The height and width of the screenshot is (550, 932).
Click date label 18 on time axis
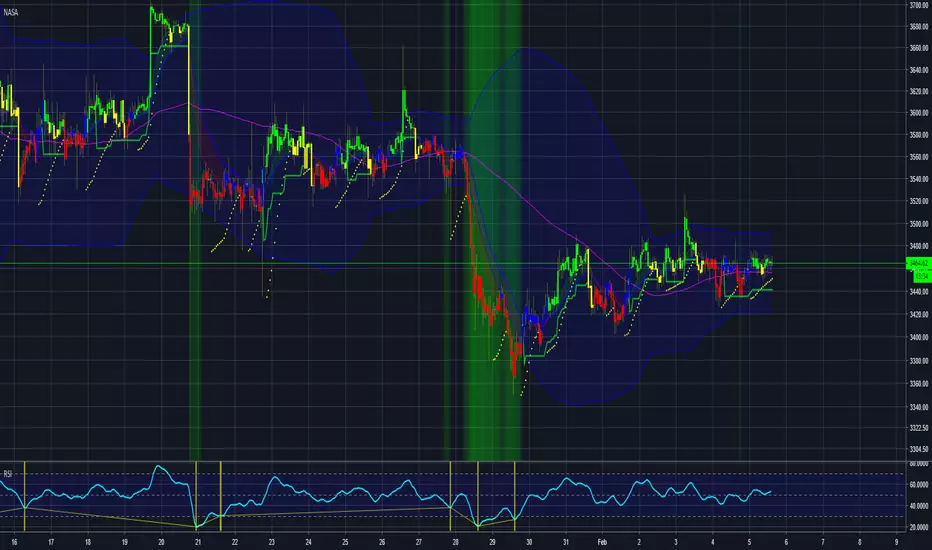click(x=87, y=542)
